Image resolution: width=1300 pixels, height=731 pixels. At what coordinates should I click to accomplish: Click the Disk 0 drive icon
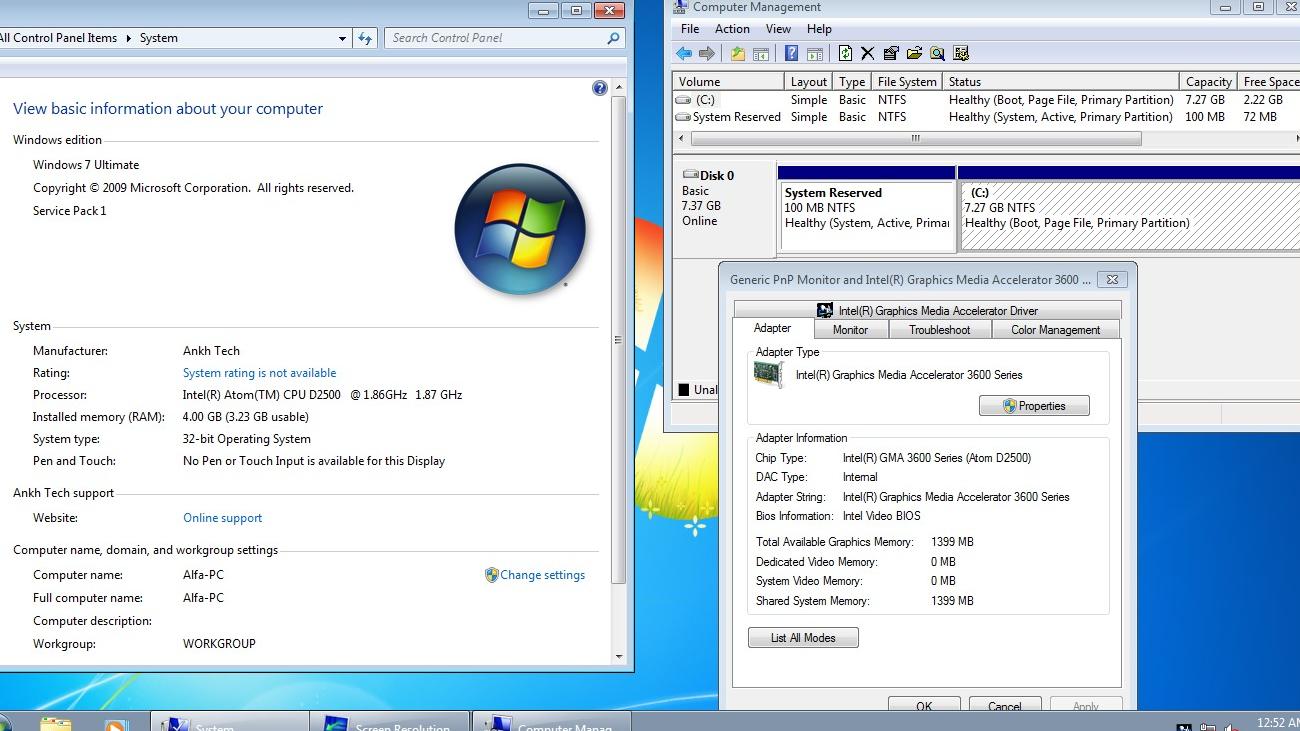(689, 175)
